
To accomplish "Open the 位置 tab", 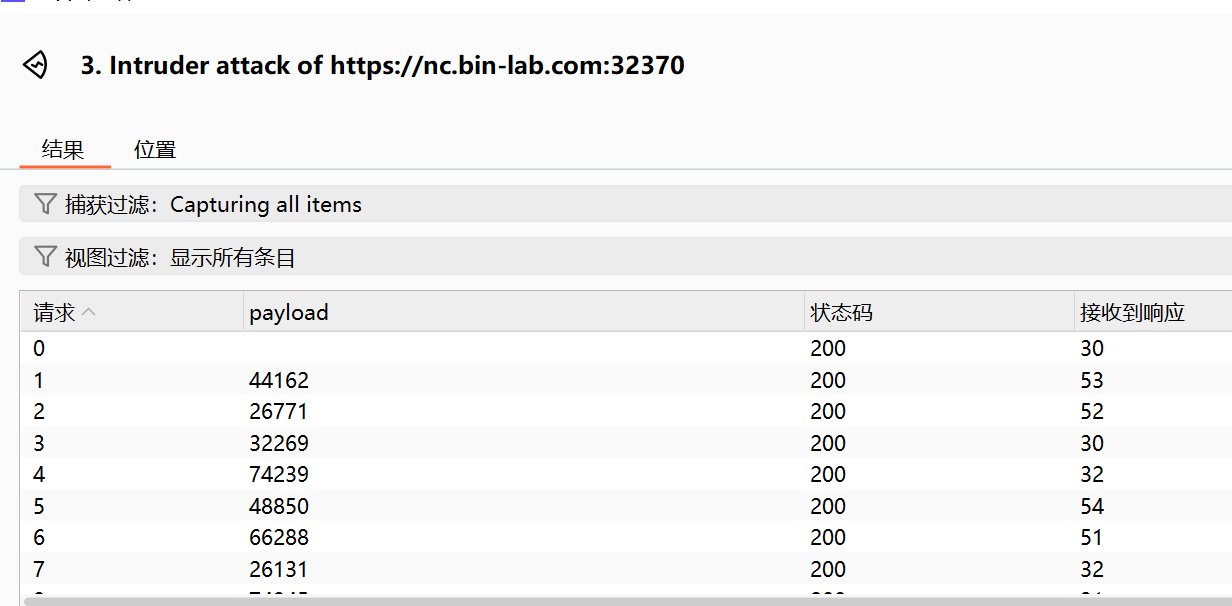I will click(155, 150).
